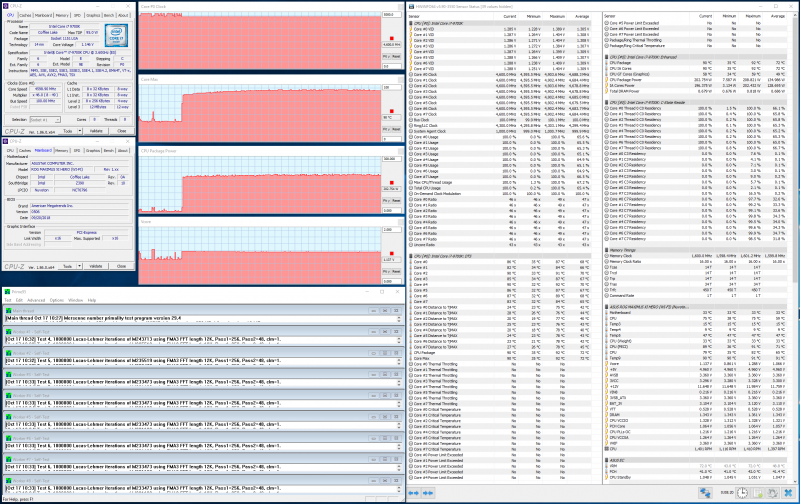Select the CPU [#0] Intel Core i7-9700K DTS group header
Viewport: 800px width, 504px height.
pyautogui.click(x=500, y=256)
